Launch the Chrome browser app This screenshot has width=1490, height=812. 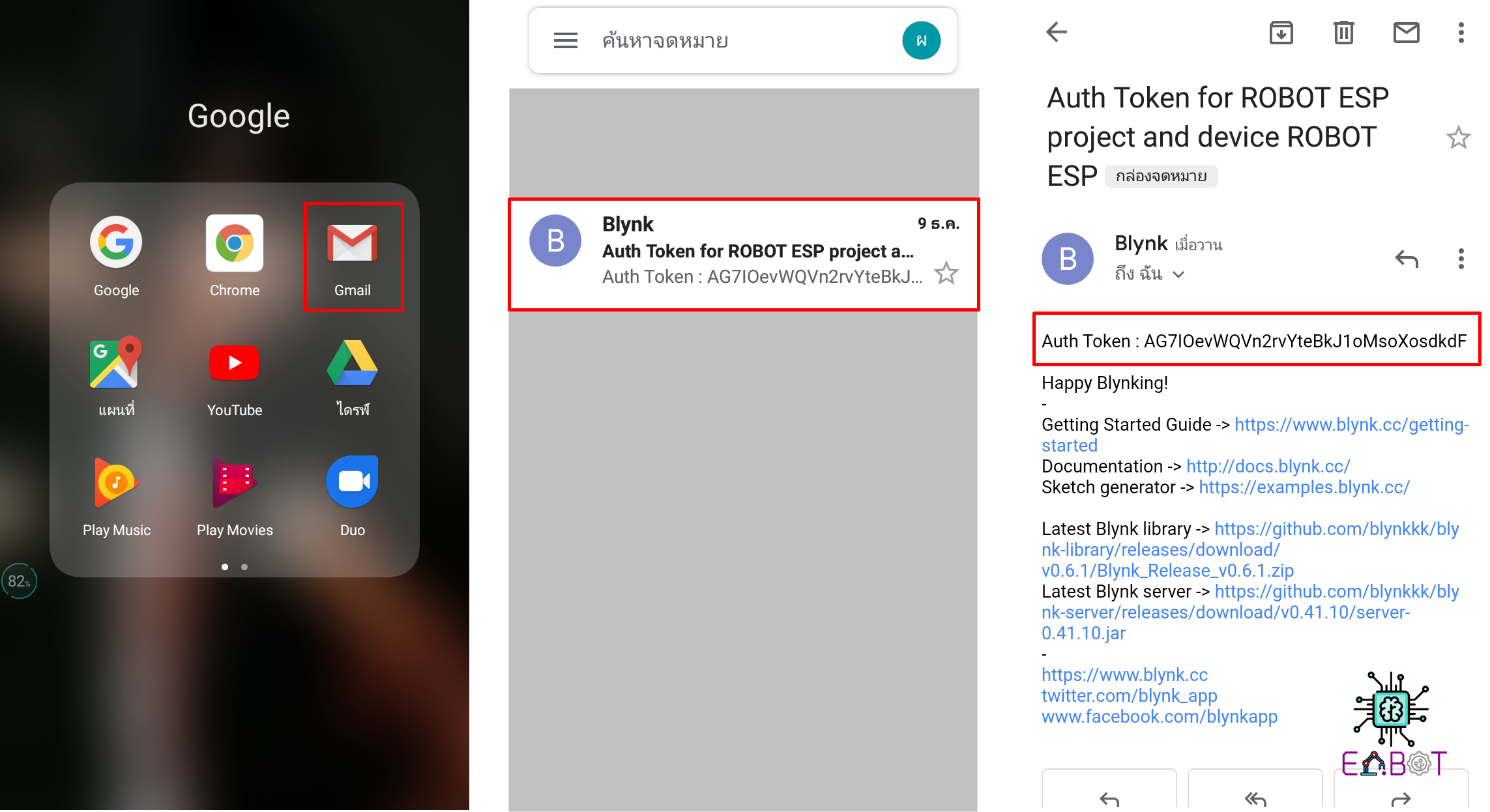tap(235, 255)
